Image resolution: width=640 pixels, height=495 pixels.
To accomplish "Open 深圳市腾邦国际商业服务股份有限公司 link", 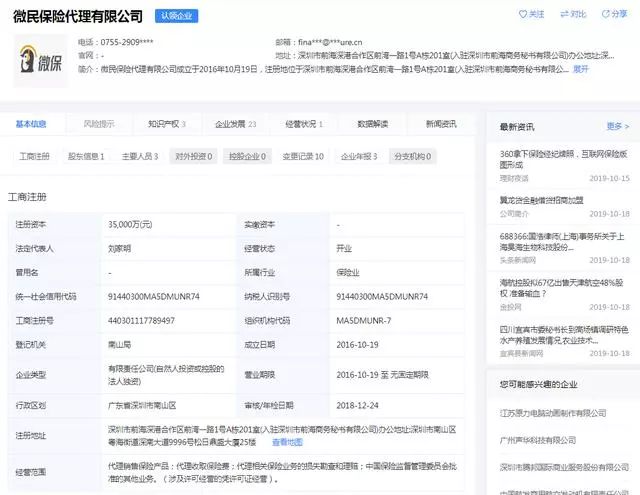I will click(x=564, y=467).
